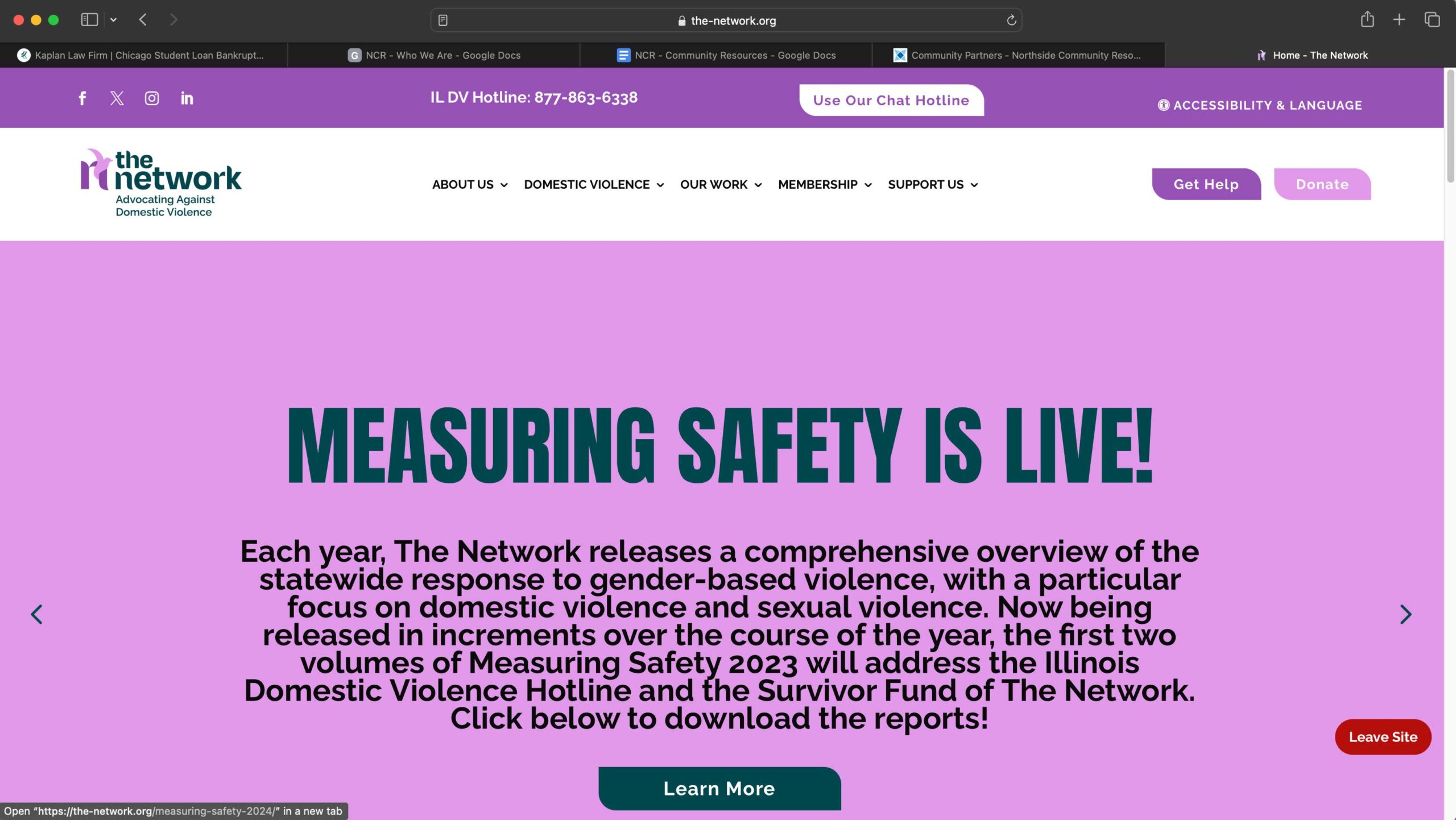Click the red Leave Site button
This screenshot has width=1456, height=820.
pyautogui.click(x=1383, y=737)
